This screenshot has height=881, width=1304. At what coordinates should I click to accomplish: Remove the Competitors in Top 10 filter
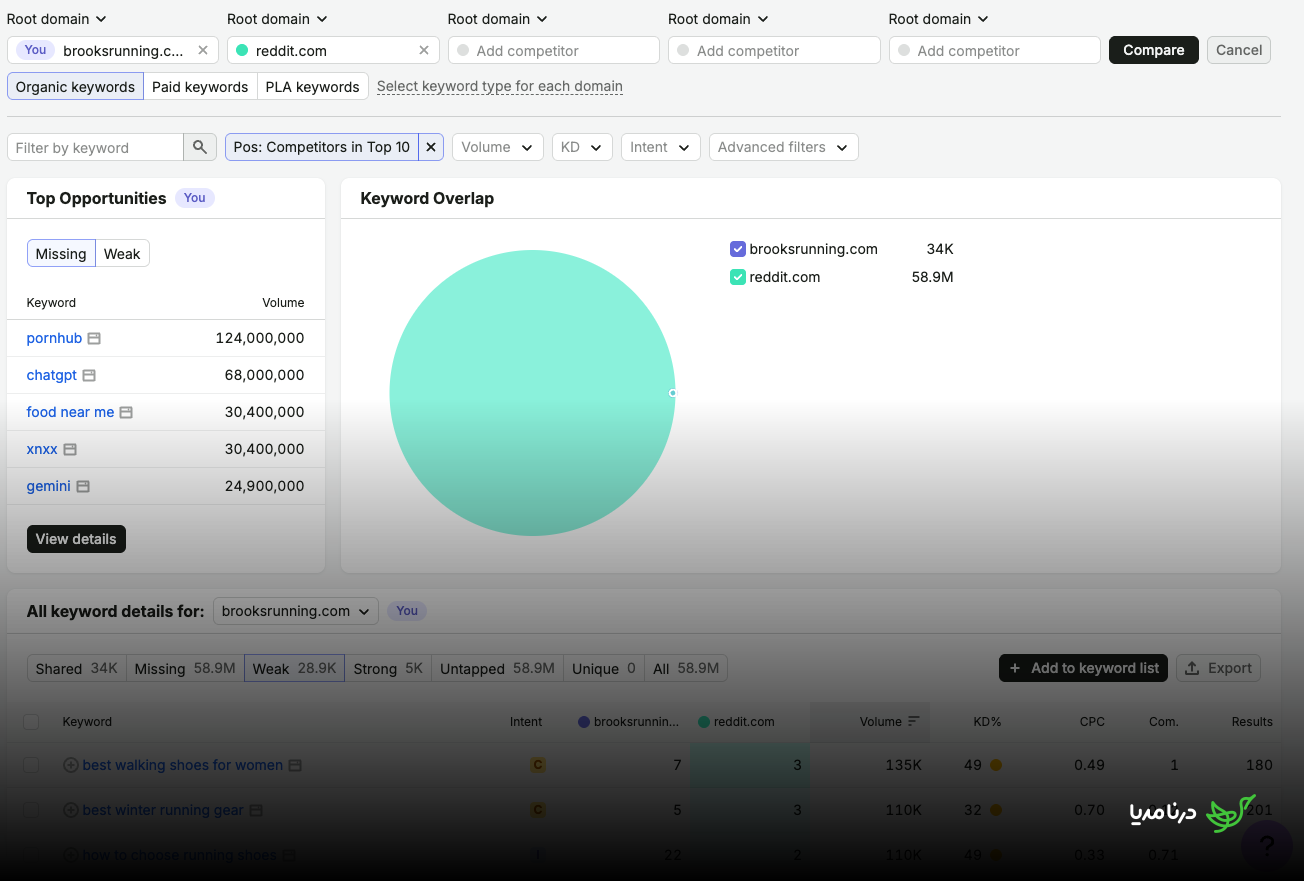(431, 147)
